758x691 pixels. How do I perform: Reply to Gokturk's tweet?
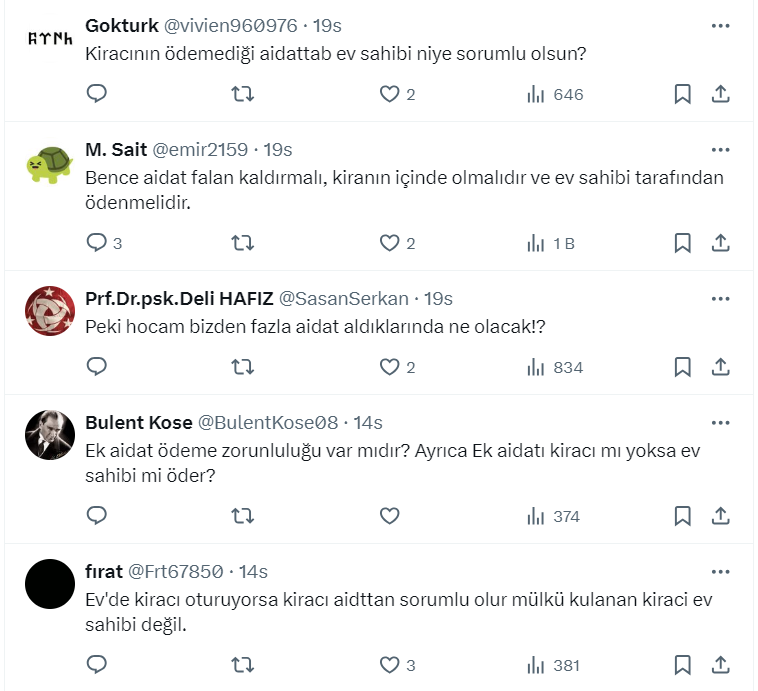tap(96, 94)
